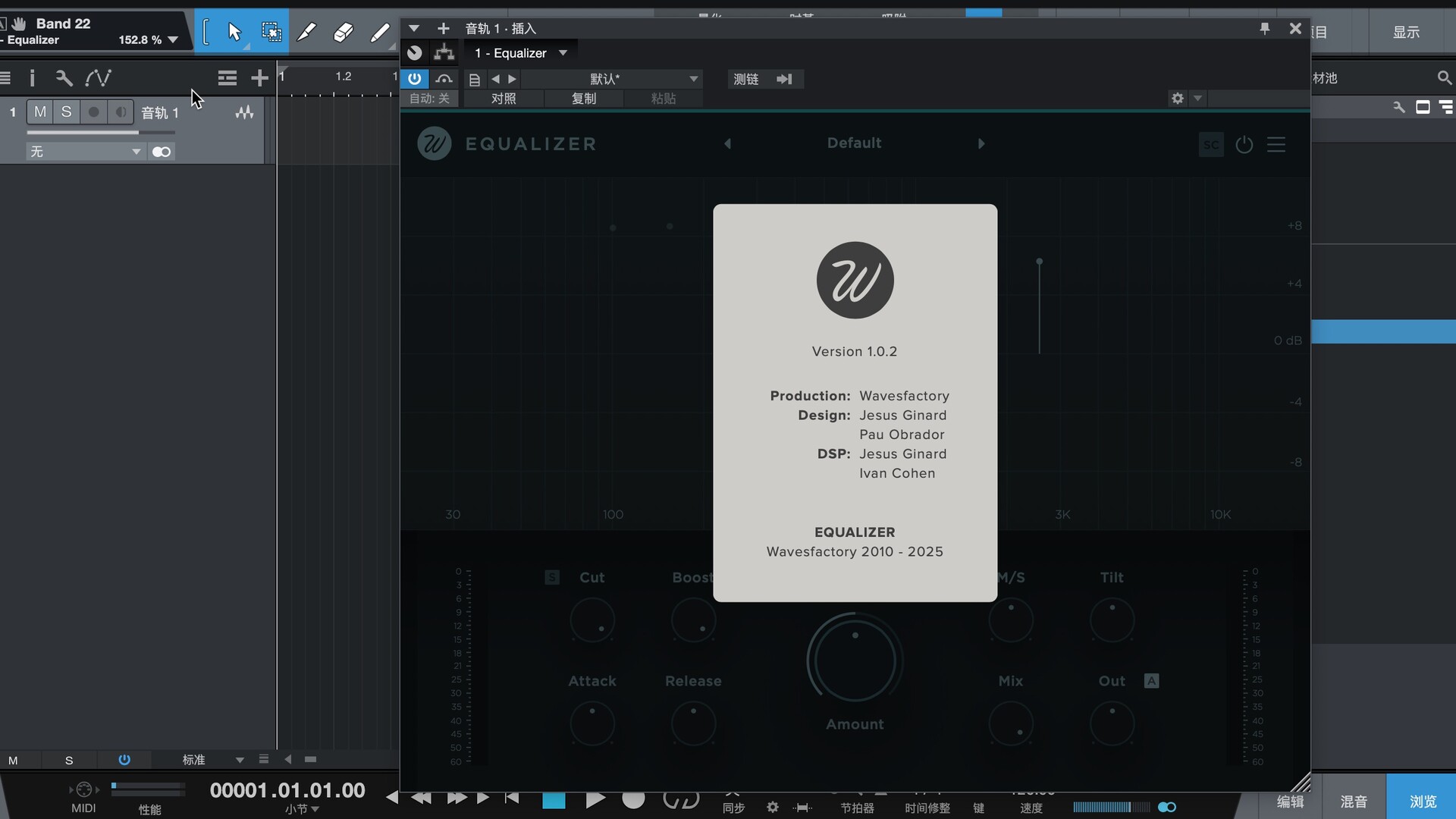Expand the 默认 preset dropdown

[692, 79]
